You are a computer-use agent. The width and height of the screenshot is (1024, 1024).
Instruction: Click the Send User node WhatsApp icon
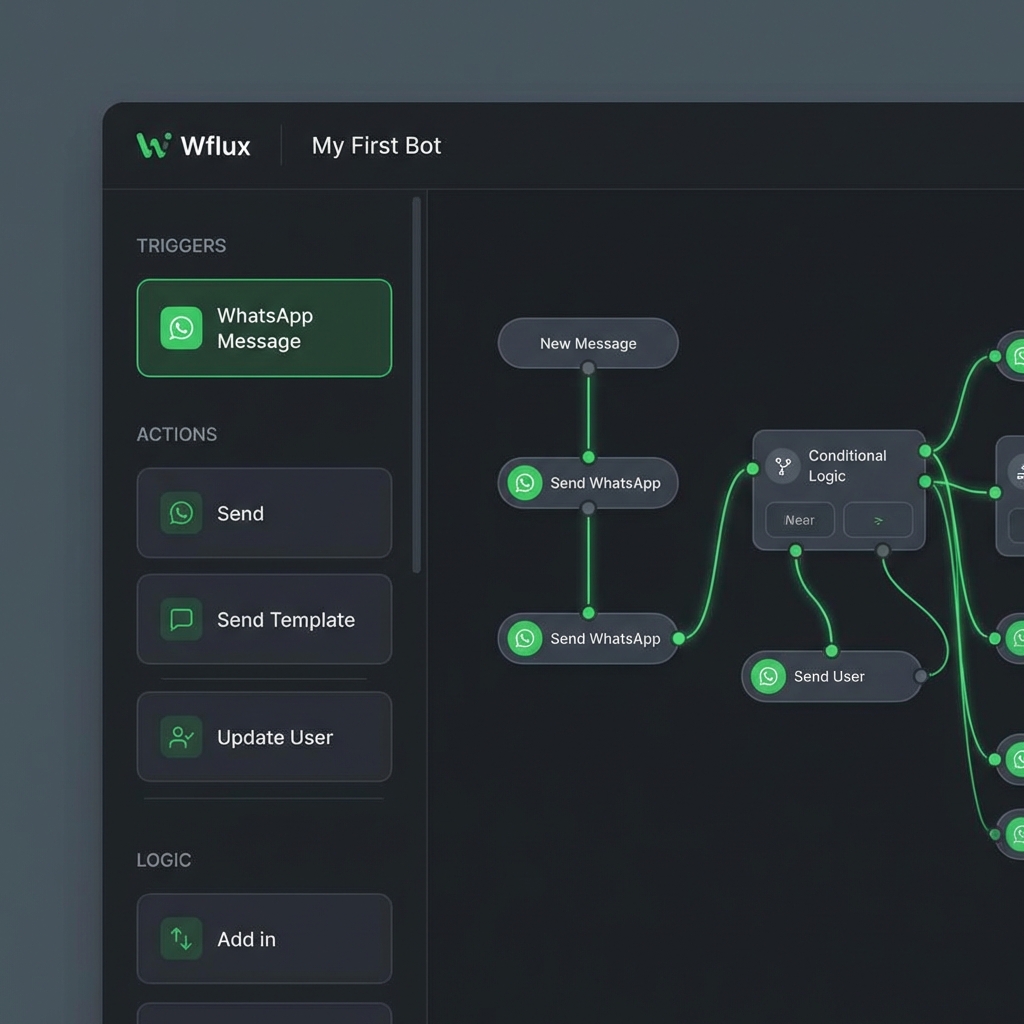pyautogui.click(x=768, y=676)
